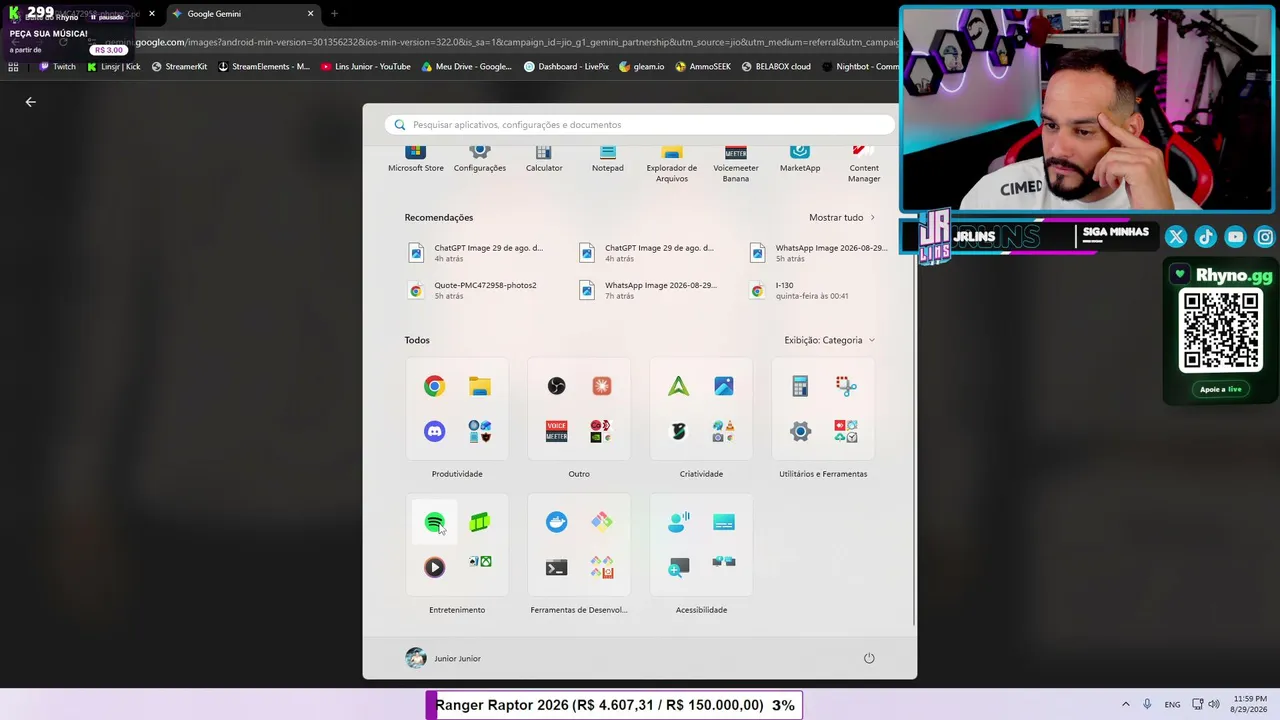Click the Start menu search field
This screenshot has width=1280, height=720.
coord(640,125)
